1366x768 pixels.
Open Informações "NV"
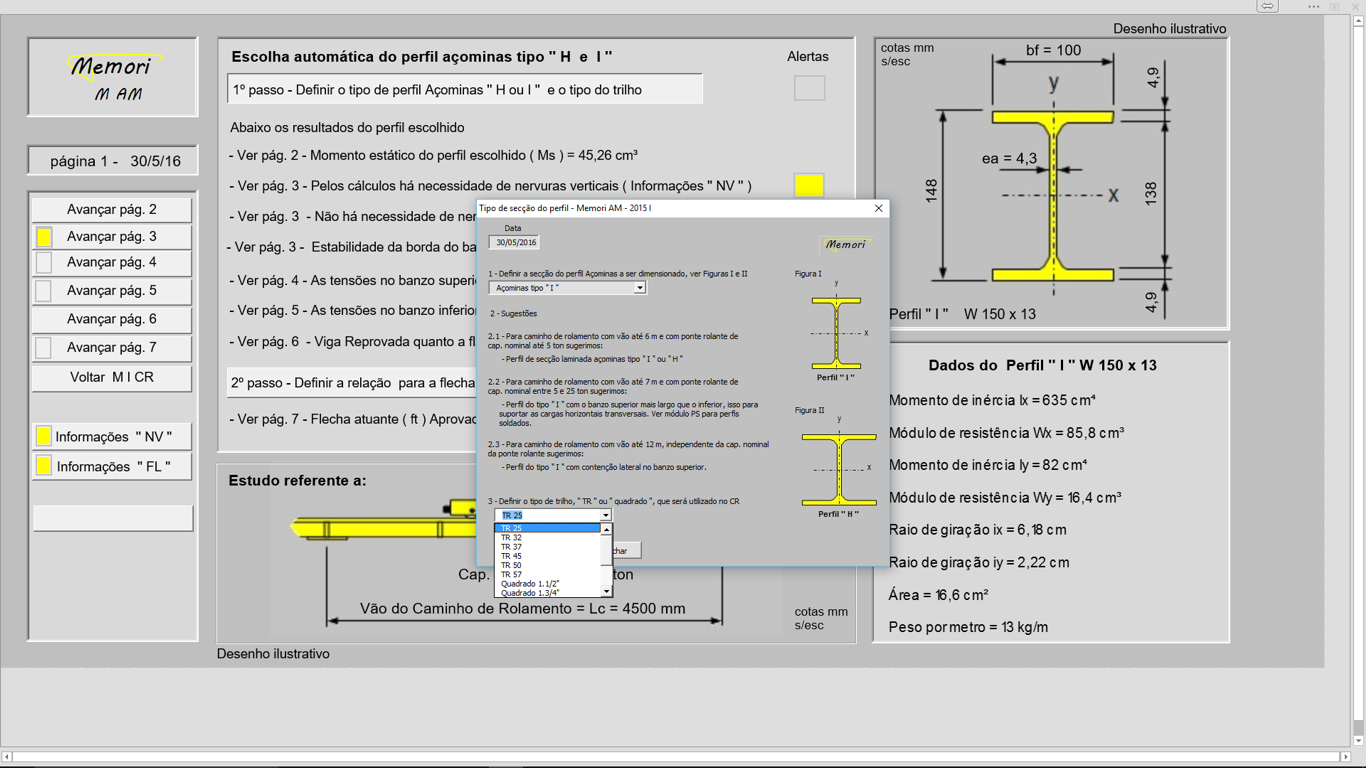tap(112, 436)
